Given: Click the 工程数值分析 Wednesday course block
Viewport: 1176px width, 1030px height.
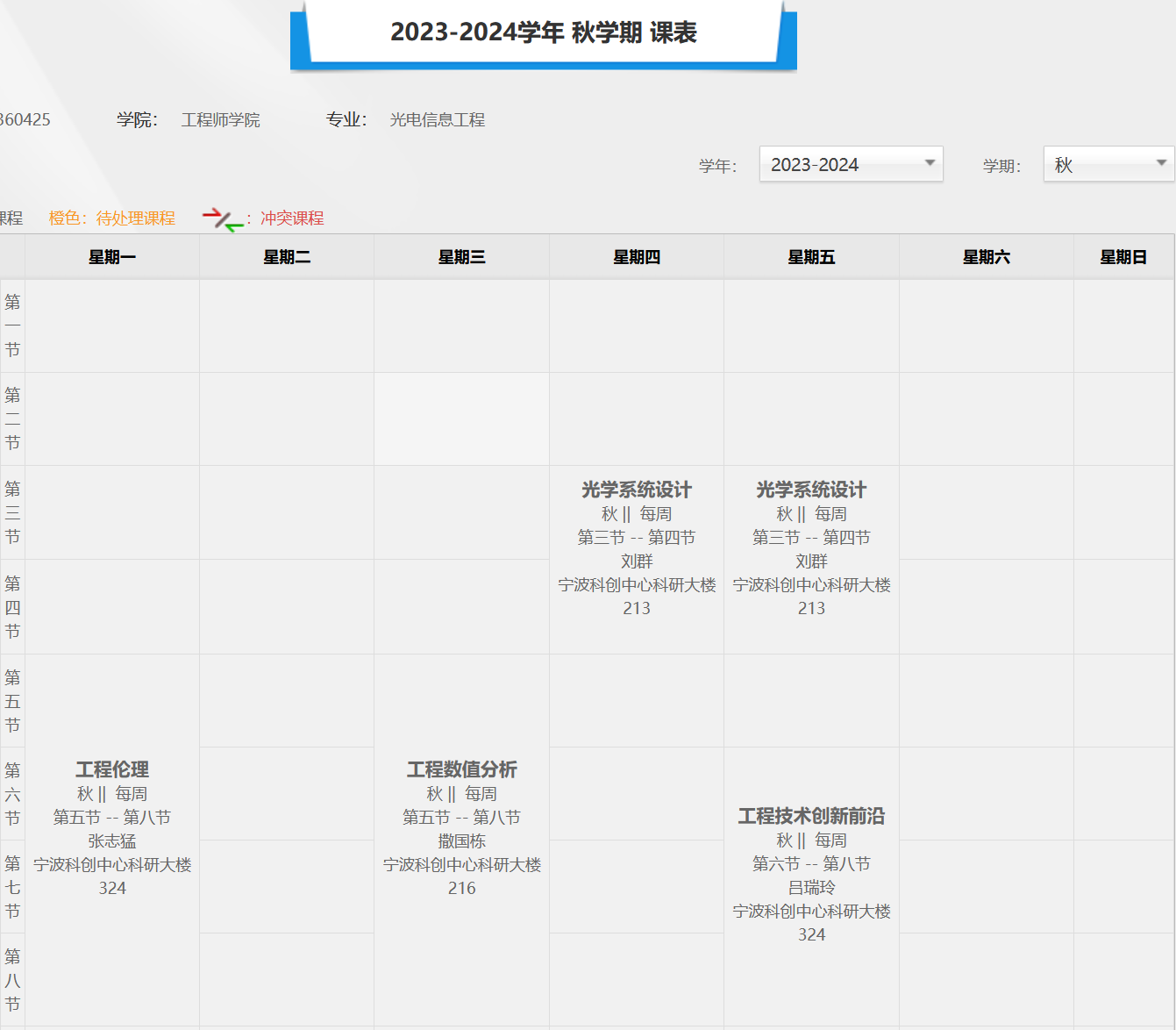Looking at the screenshot, I should tap(462, 828).
